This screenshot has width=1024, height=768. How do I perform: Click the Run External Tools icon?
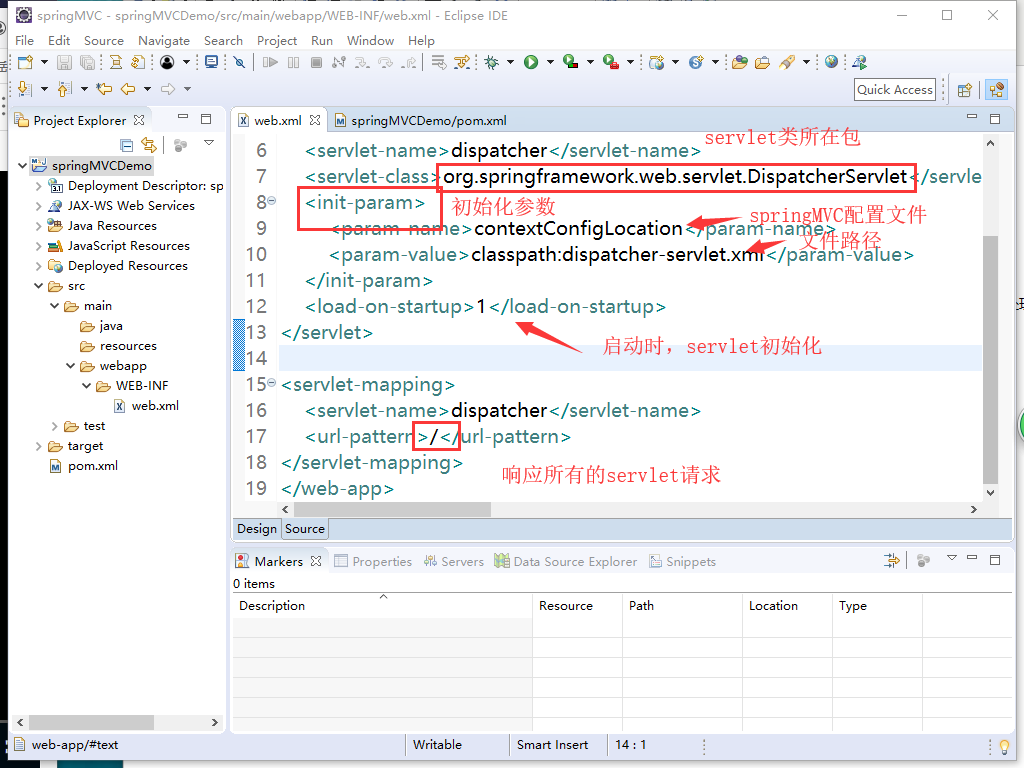coord(611,62)
